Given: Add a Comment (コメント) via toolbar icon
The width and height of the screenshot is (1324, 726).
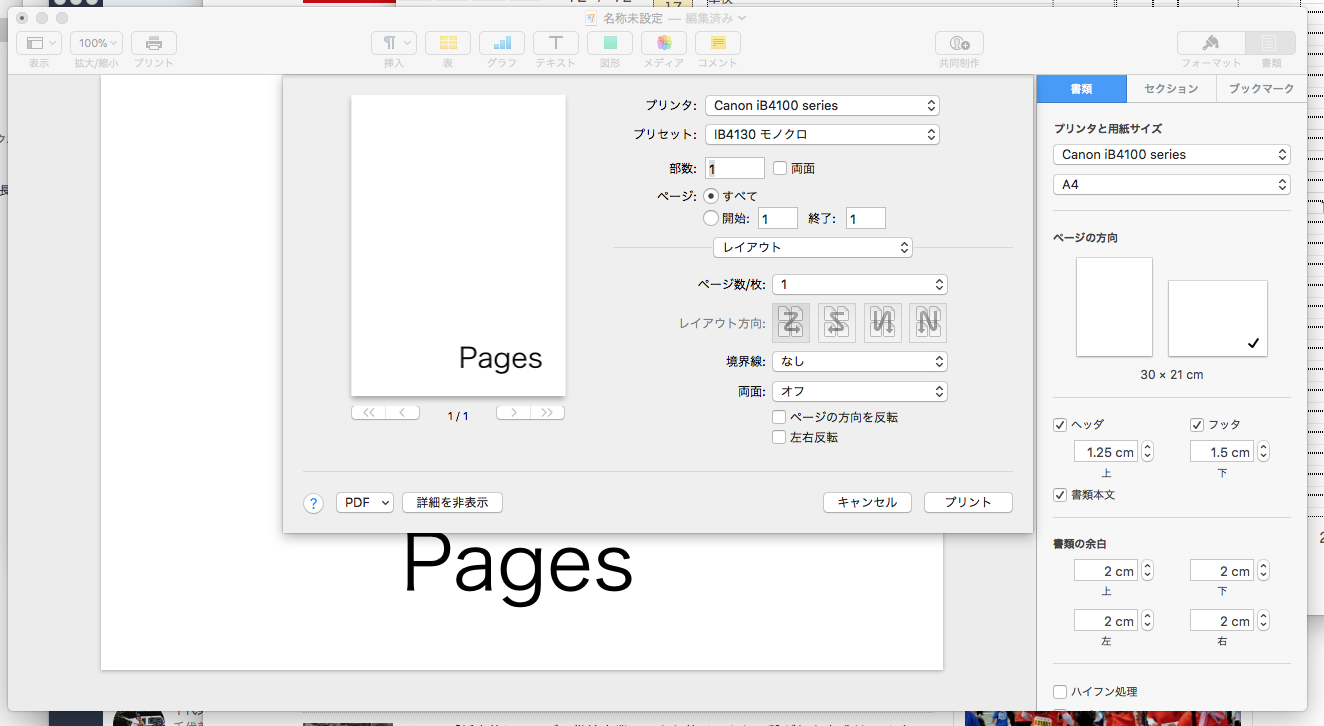Looking at the screenshot, I should (x=717, y=43).
